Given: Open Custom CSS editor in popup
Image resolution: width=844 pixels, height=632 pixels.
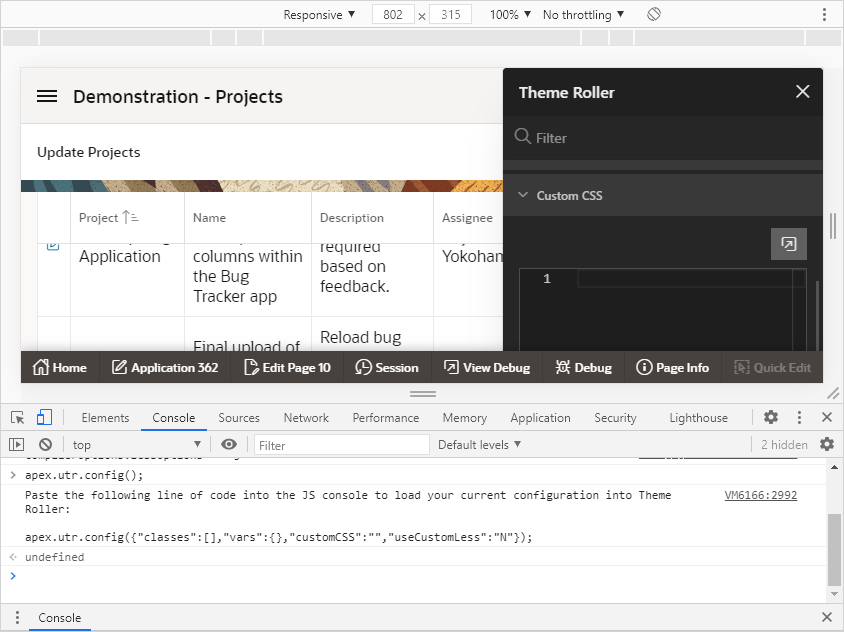Looking at the screenshot, I should pos(789,244).
